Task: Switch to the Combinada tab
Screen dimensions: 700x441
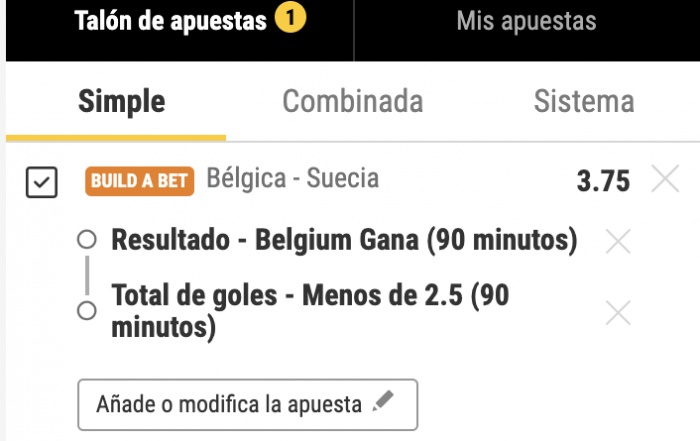Action: (x=352, y=101)
